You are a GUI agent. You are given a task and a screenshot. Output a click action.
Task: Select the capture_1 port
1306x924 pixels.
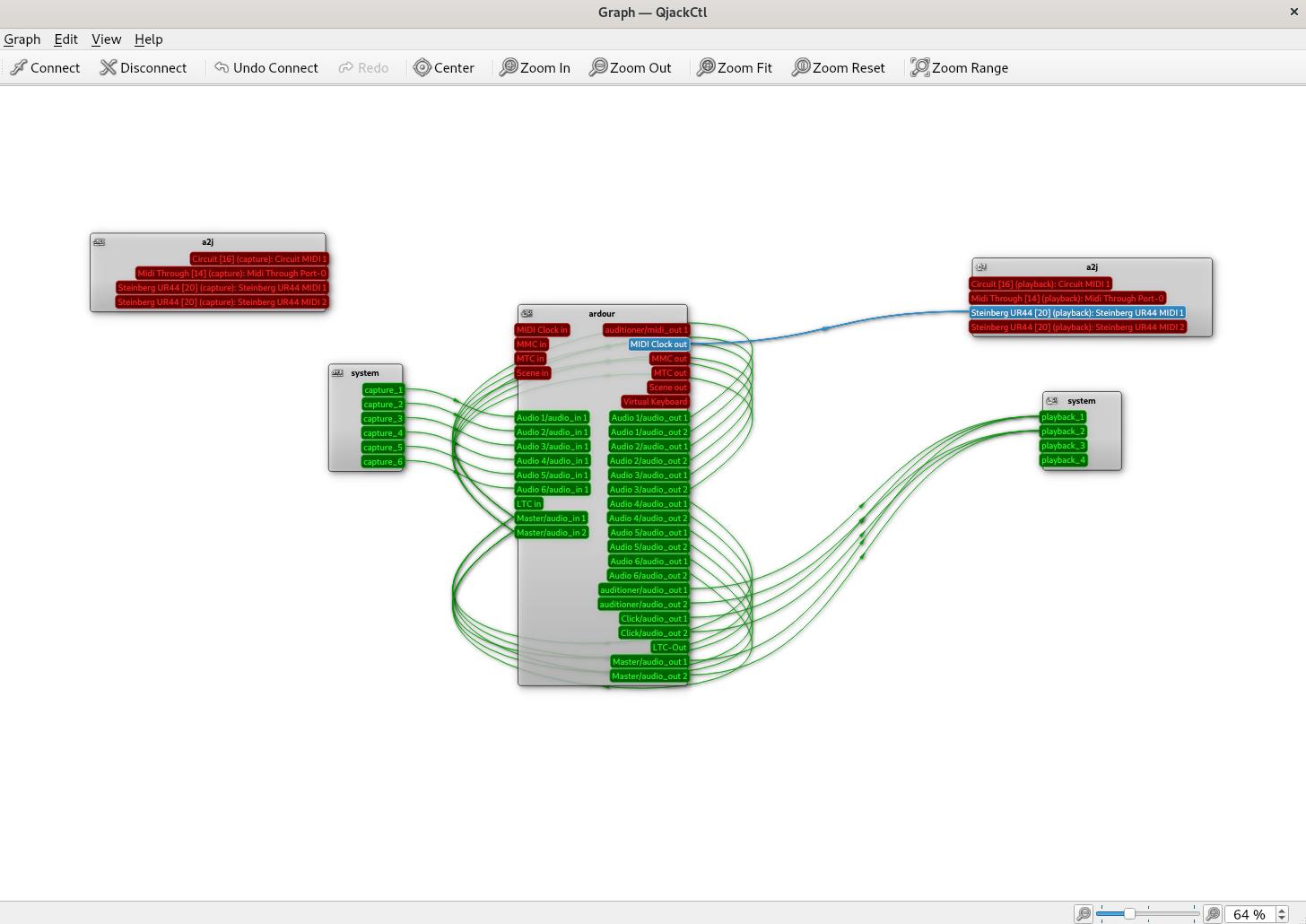pyautogui.click(x=384, y=389)
